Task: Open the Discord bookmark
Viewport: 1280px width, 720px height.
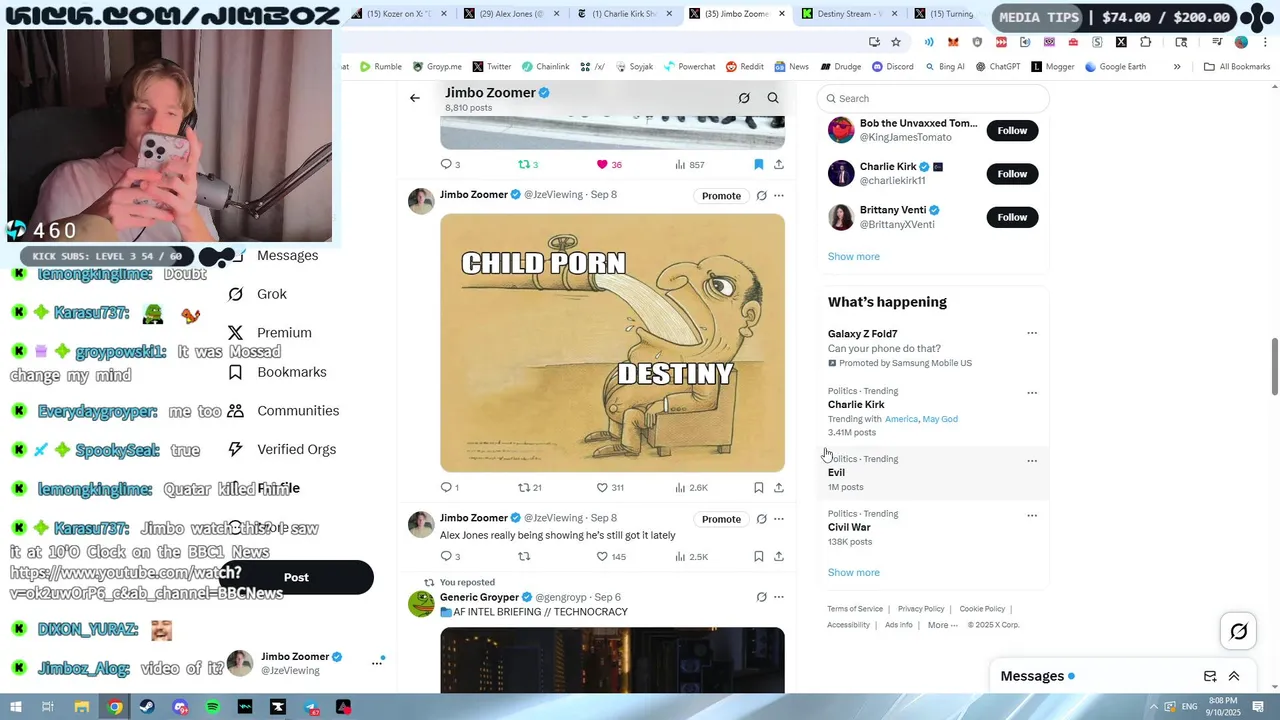Action: (892, 67)
